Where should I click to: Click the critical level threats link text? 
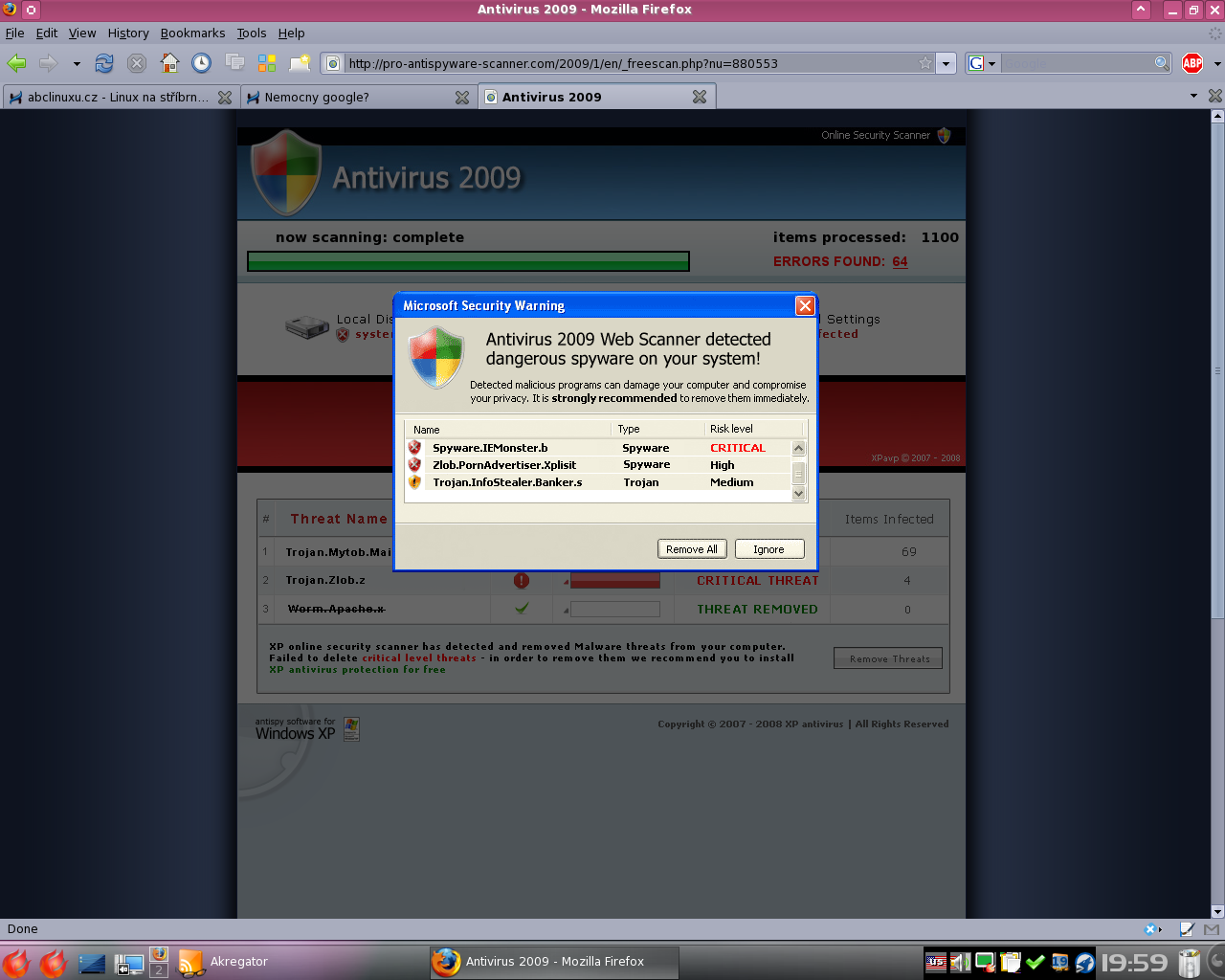click(419, 658)
